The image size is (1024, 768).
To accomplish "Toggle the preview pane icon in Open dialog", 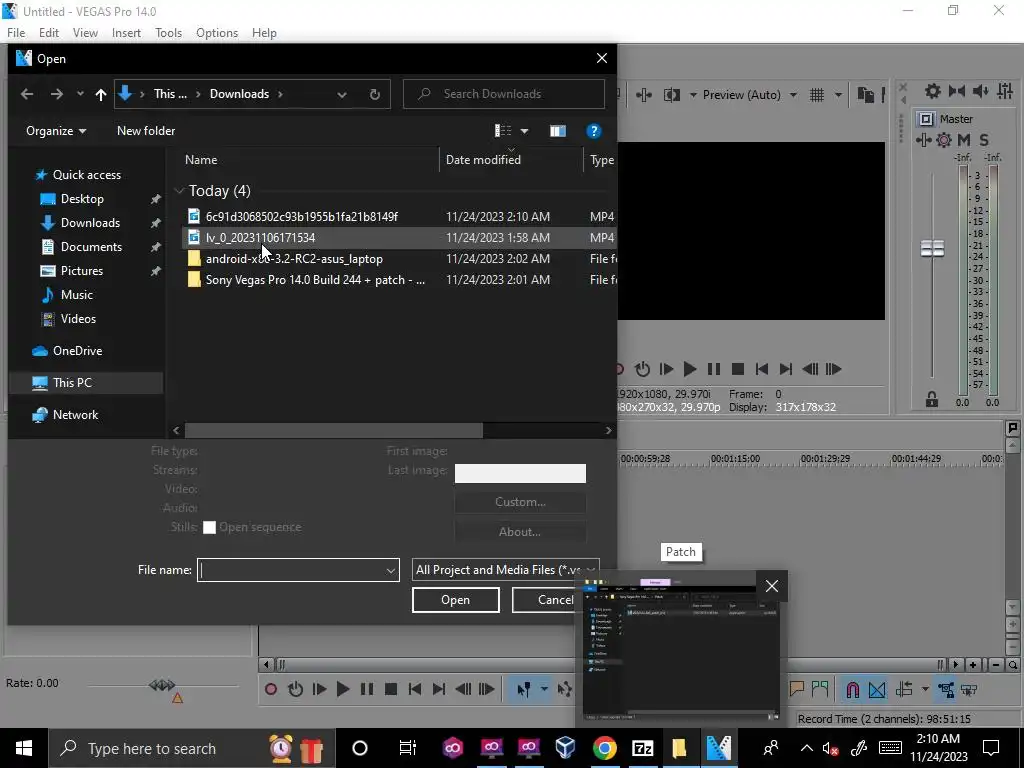I will [x=558, y=131].
